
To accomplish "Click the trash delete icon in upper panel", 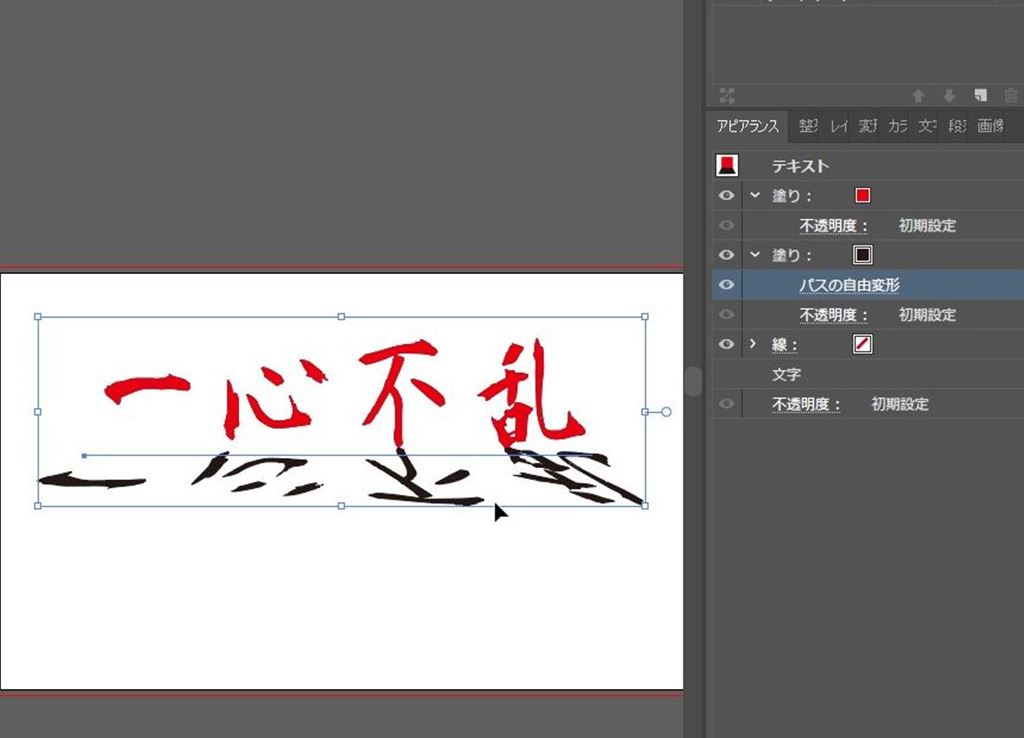I will tap(1010, 96).
